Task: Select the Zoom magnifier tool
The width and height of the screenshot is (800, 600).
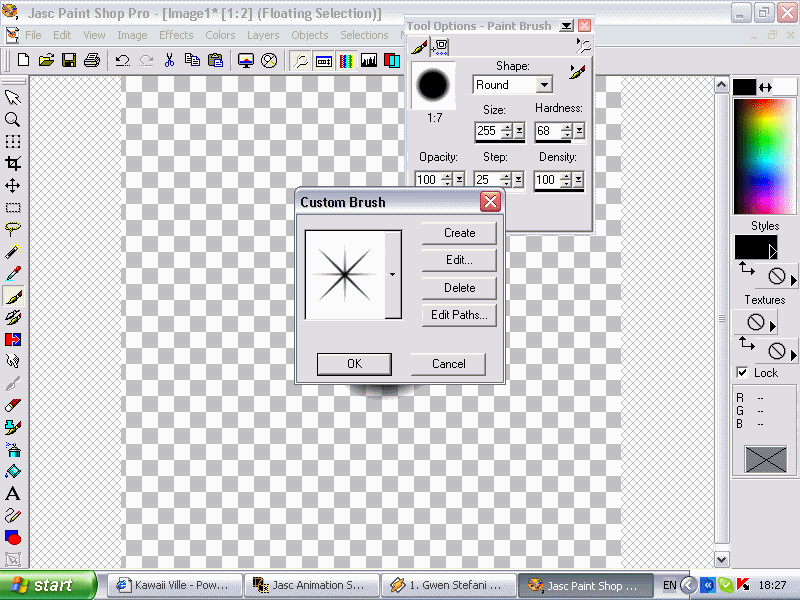Action: pyautogui.click(x=12, y=120)
